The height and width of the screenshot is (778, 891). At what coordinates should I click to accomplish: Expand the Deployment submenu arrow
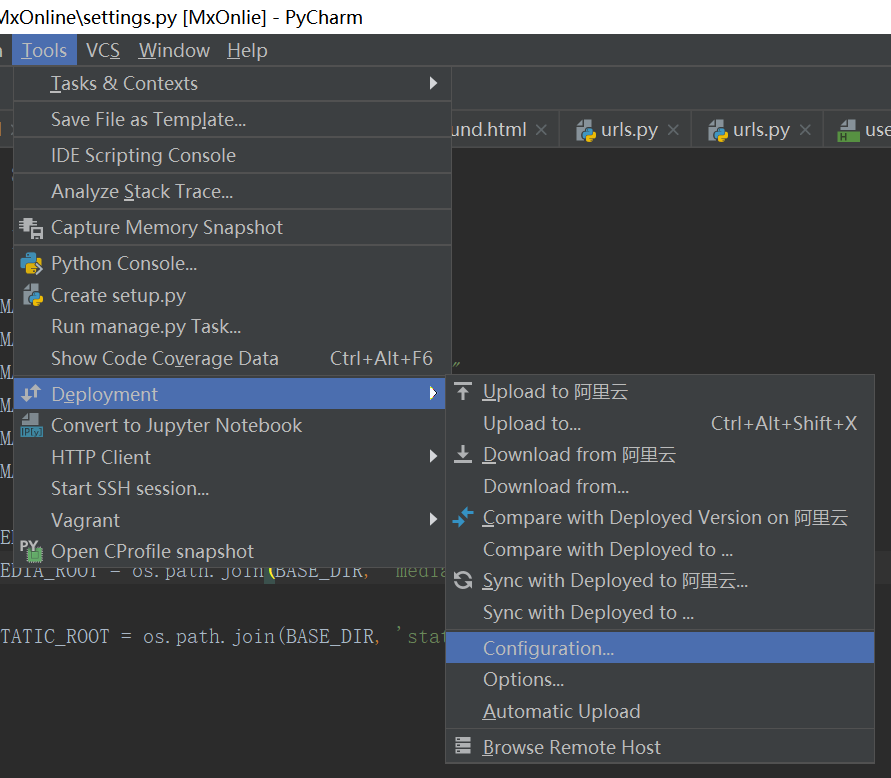click(434, 393)
